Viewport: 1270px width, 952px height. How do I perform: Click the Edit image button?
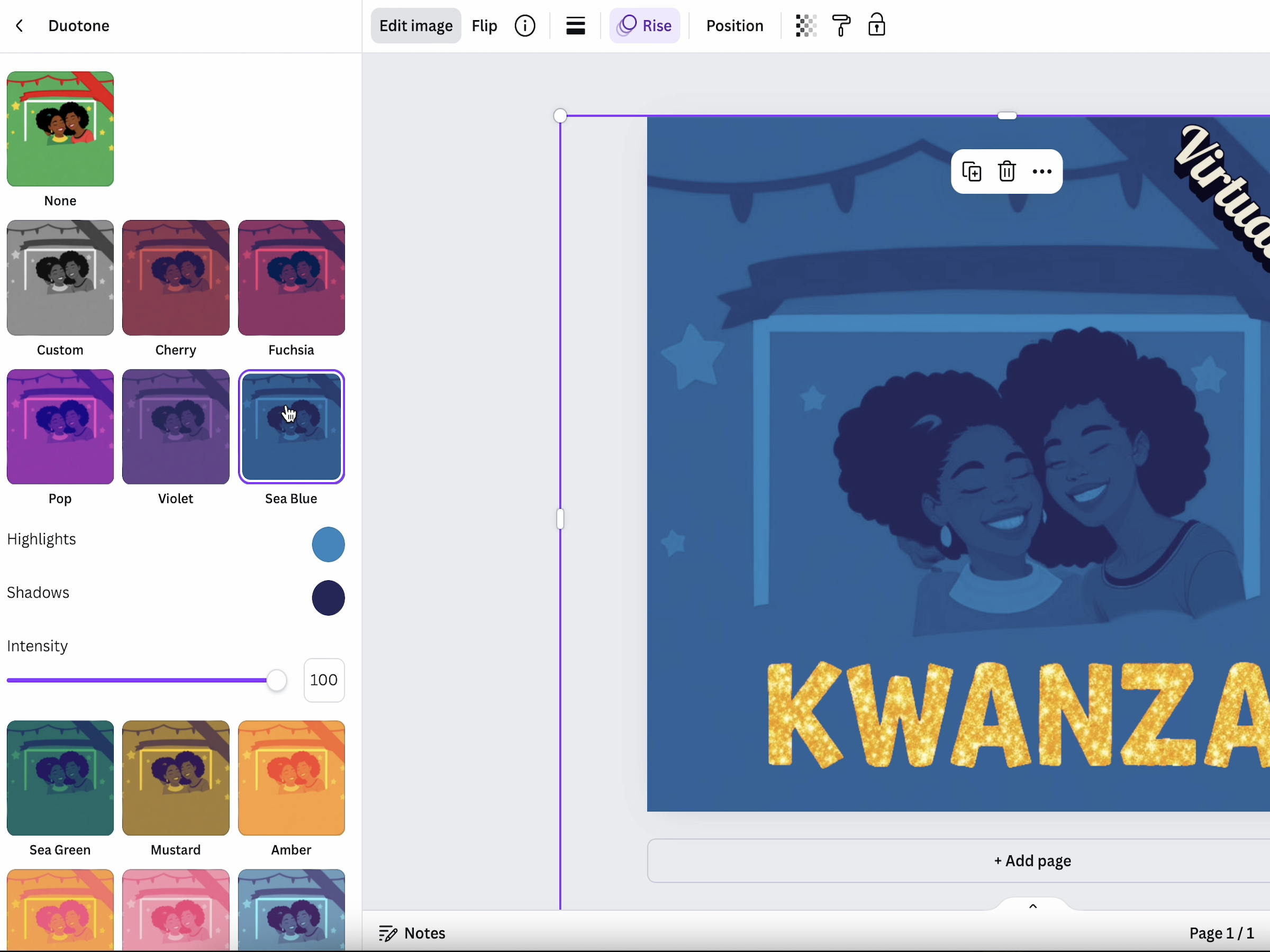(416, 26)
